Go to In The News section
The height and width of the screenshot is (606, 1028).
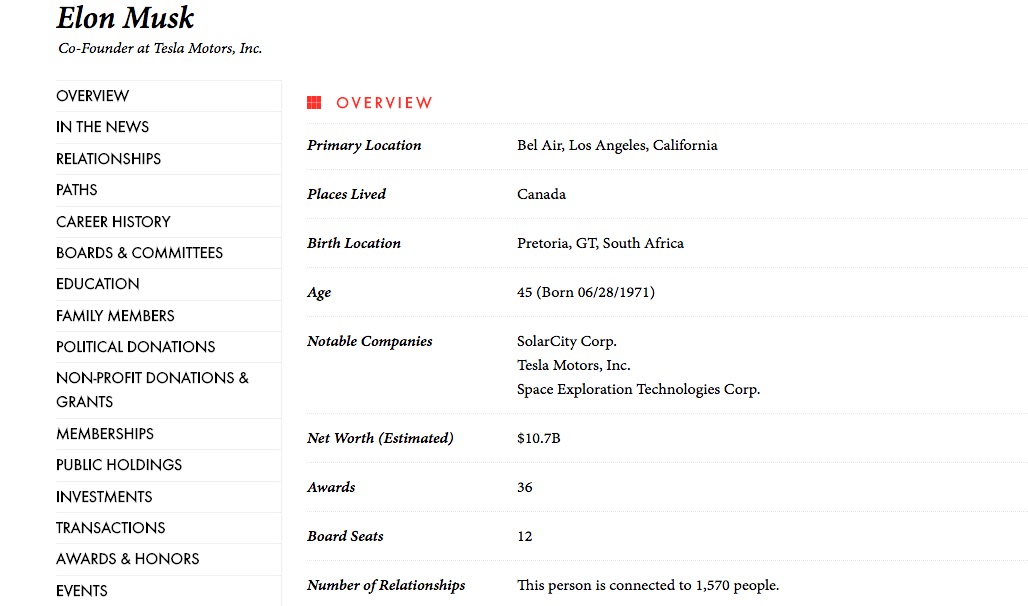coord(103,127)
